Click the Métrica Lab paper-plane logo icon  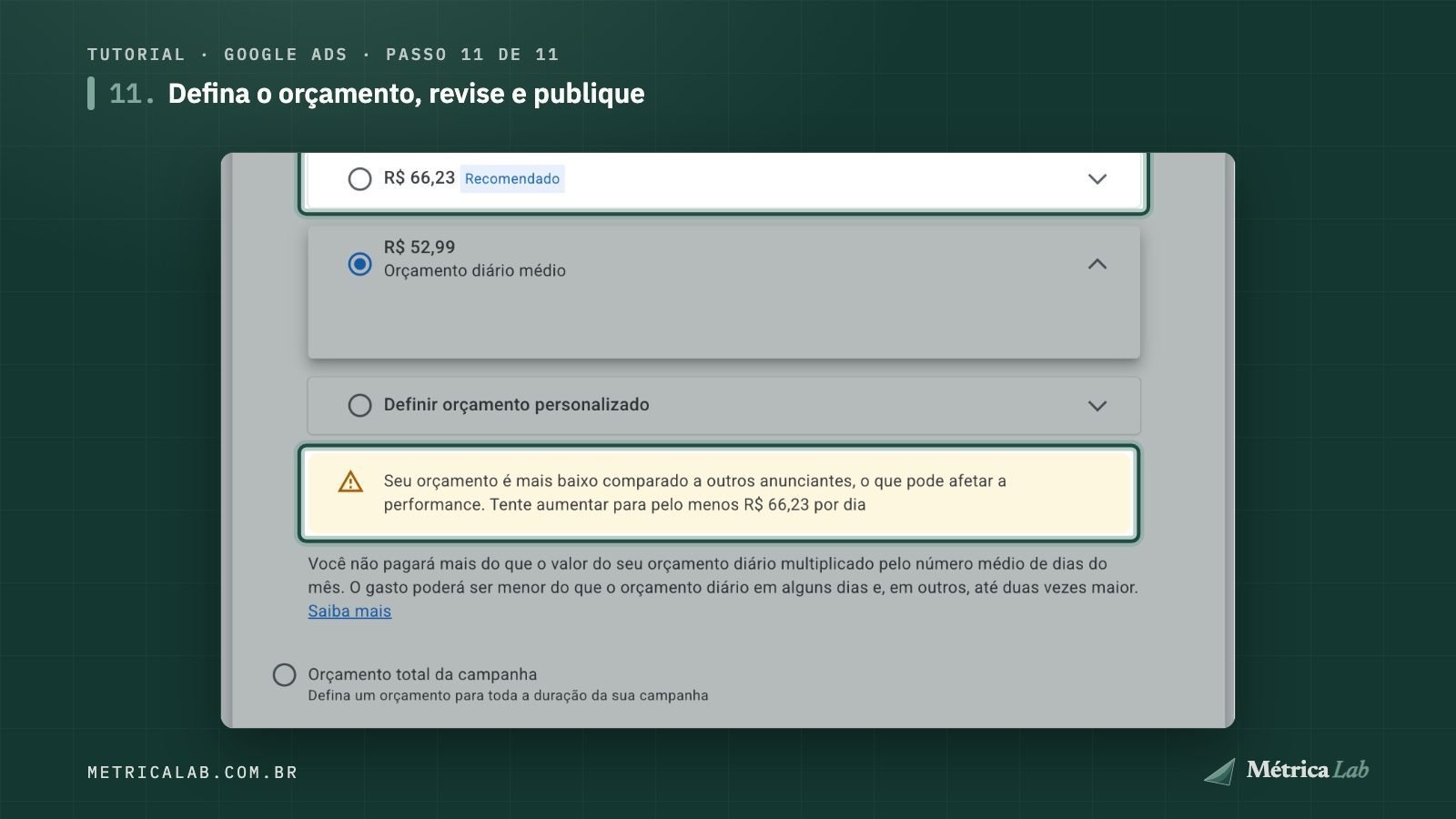[x=1220, y=771]
